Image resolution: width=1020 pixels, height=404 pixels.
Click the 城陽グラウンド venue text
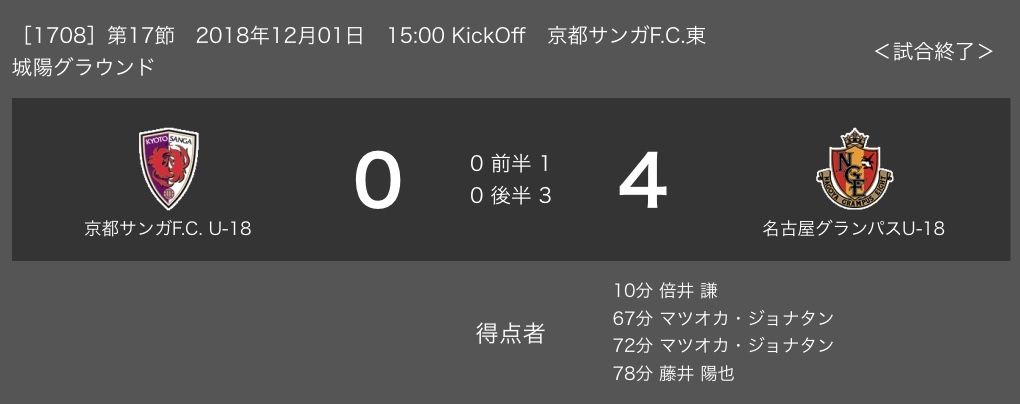[83, 68]
